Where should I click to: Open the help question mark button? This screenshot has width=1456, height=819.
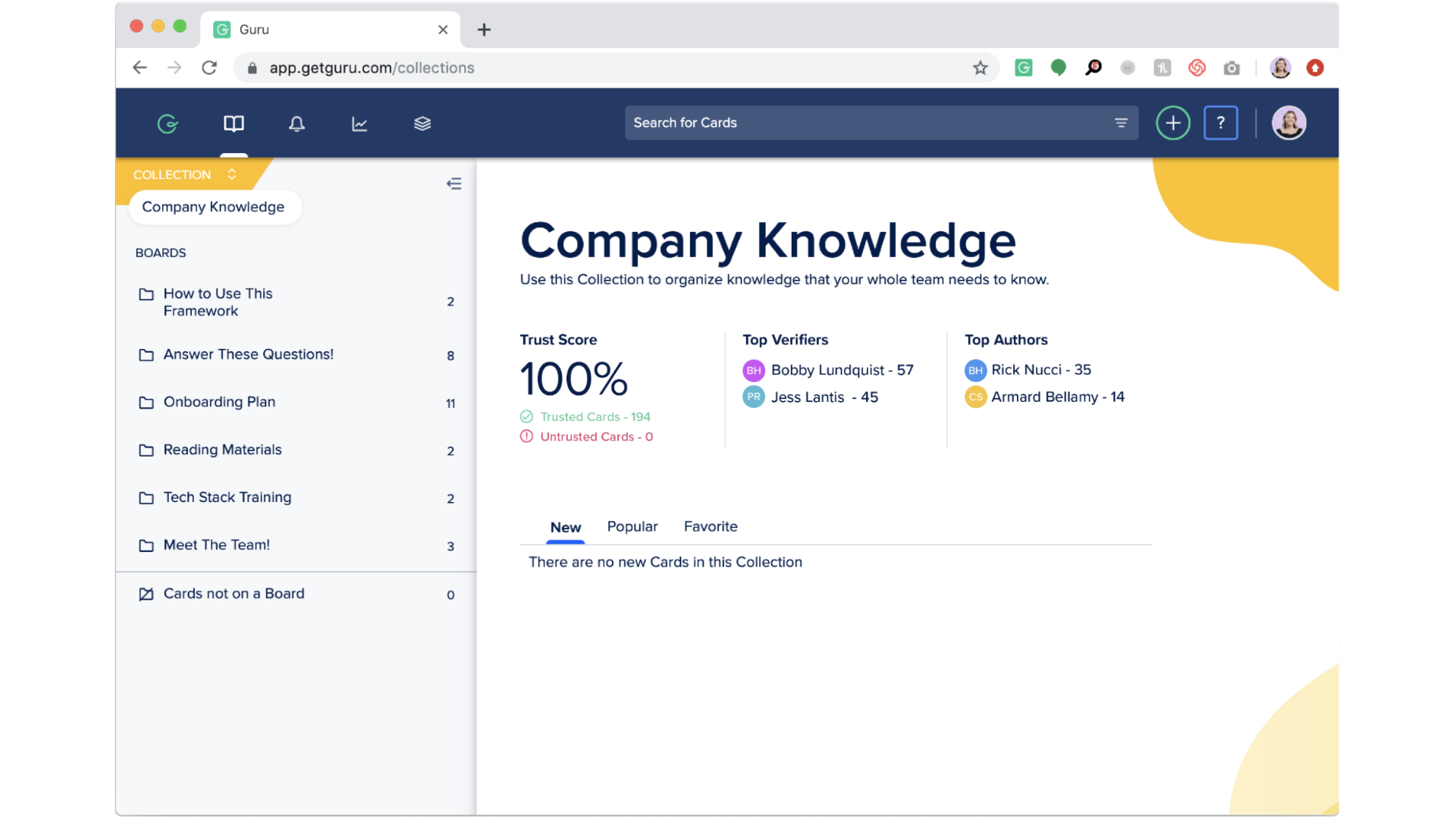pyautogui.click(x=1221, y=123)
